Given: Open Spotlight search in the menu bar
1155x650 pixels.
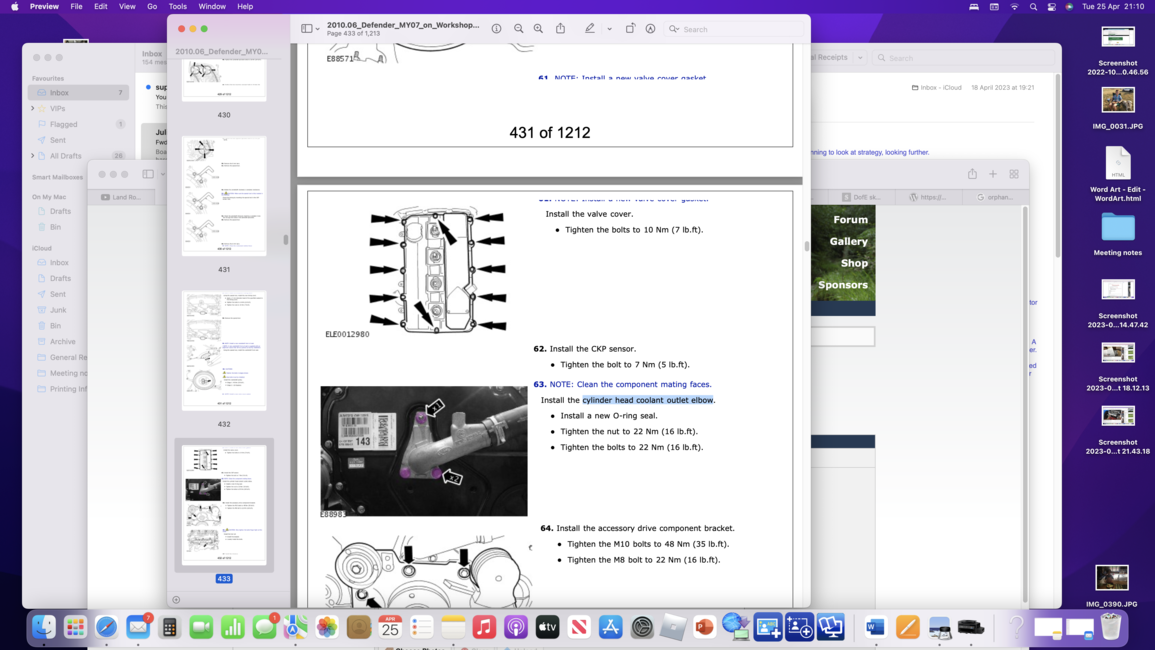Looking at the screenshot, I should [x=1033, y=7].
